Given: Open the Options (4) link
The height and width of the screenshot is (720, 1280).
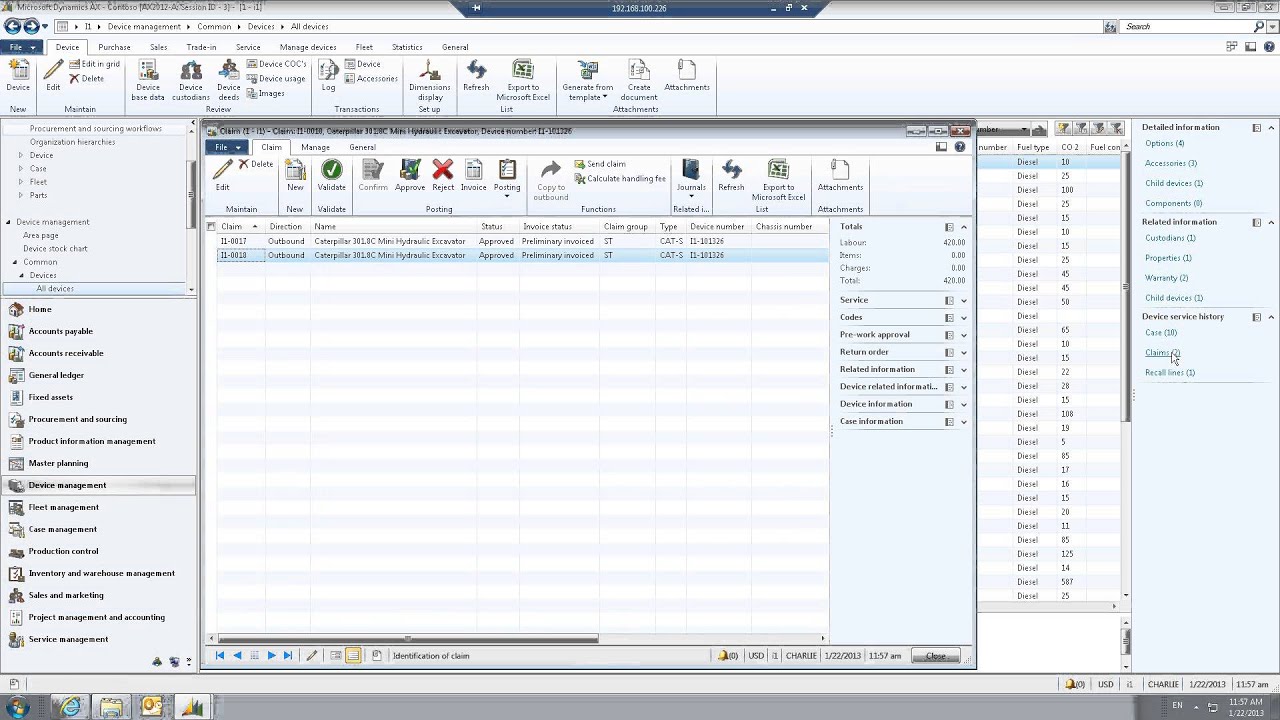Looking at the screenshot, I should (x=1165, y=143).
